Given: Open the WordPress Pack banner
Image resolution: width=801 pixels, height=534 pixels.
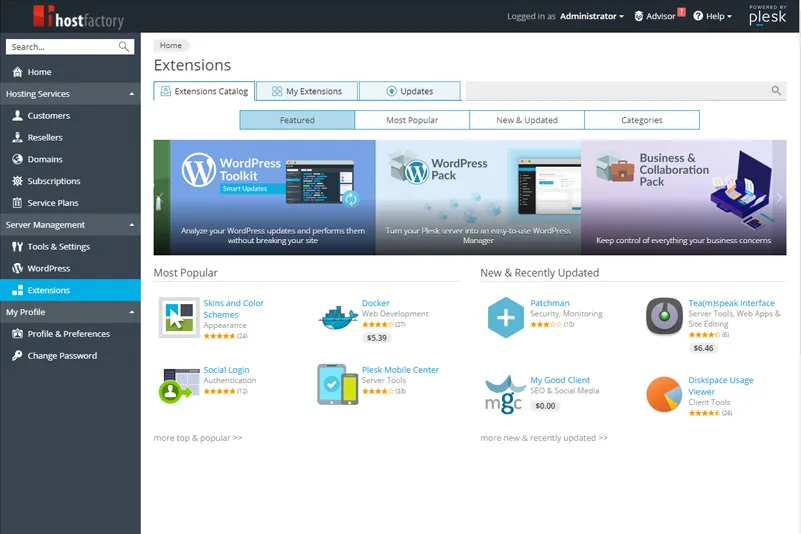Looking at the screenshot, I should 478,197.
